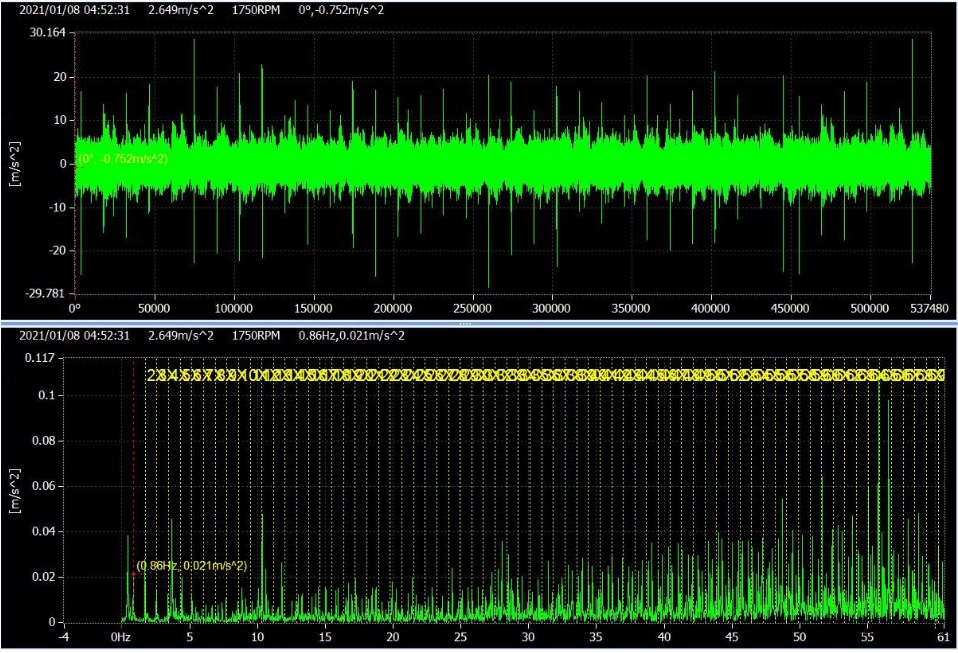
Task: Click the 0° -0.752m/s^2 cursor label in the waveform
Action: pyautogui.click(x=124, y=159)
